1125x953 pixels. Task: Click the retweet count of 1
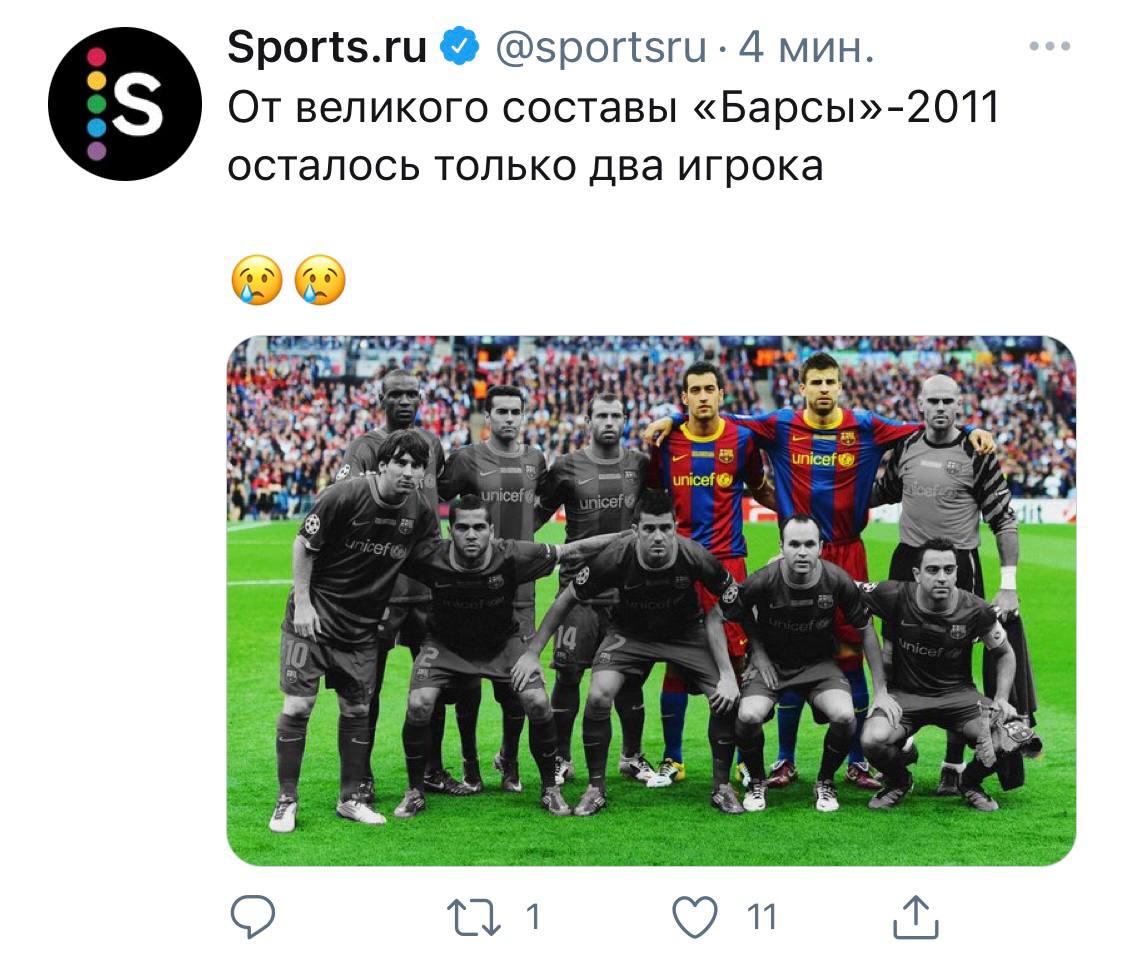532,917
